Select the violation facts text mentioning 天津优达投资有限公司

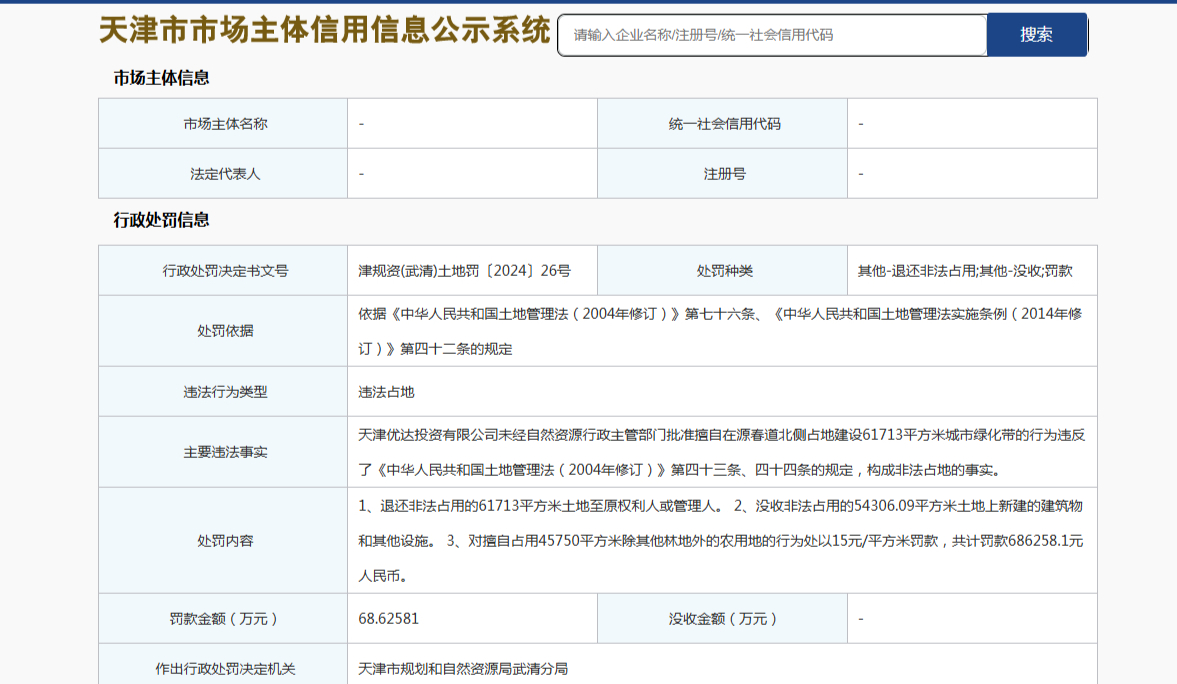pyautogui.click(x=721, y=452)
